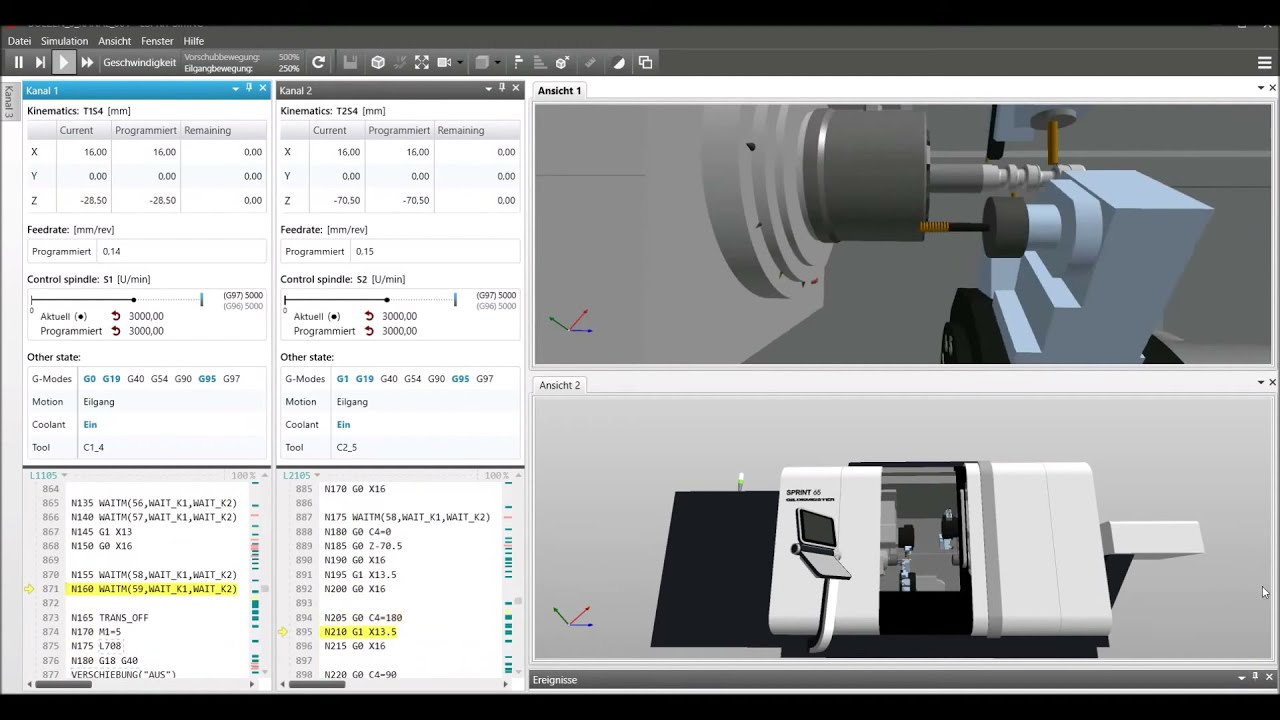Click the save disk icon
This screenshot has height=720, width=1280.
point(350,62)
